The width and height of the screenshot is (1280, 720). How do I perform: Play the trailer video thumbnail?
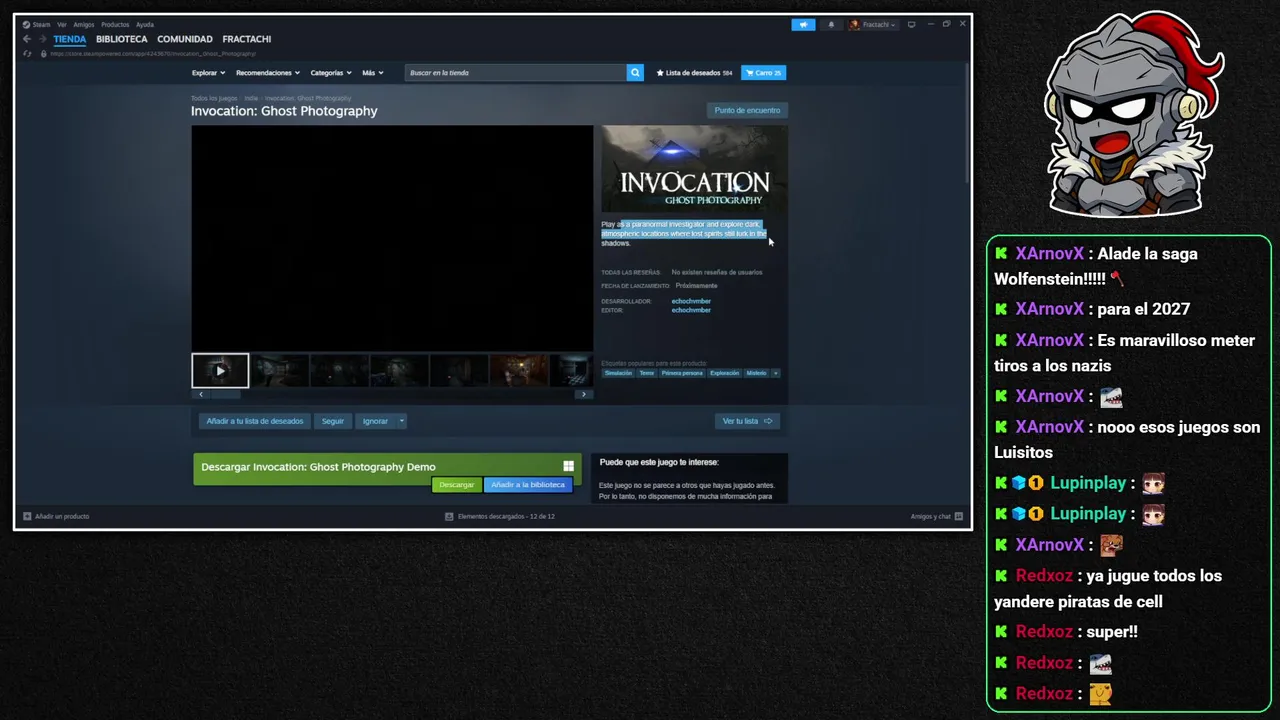[220, 370]
